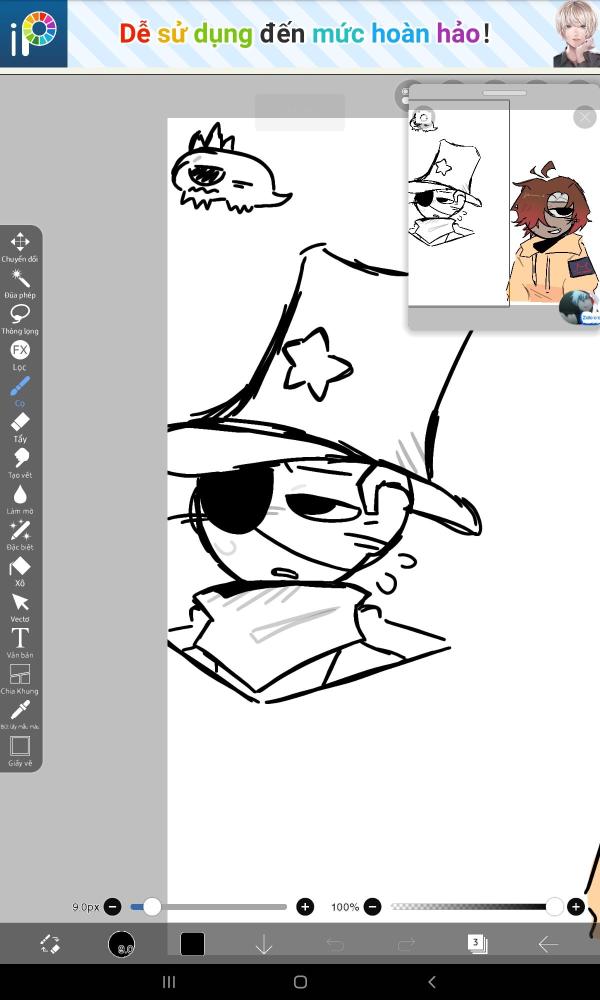The height and width of the screenshot is (1000, 600).
Task: Increase brush thickness with the plus button
Action: coord(305,906)
